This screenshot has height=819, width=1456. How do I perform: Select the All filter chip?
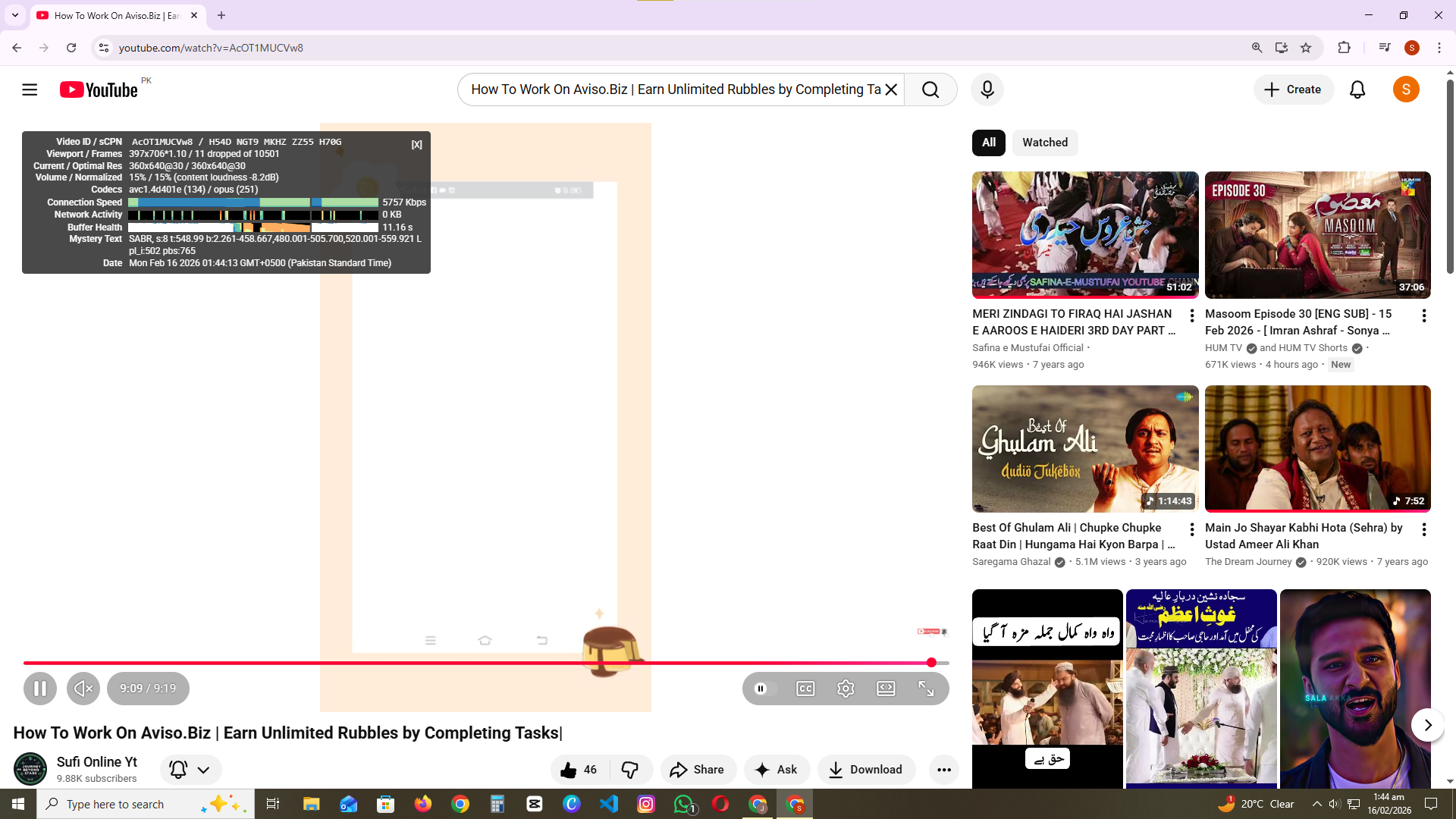coord(988,143)
